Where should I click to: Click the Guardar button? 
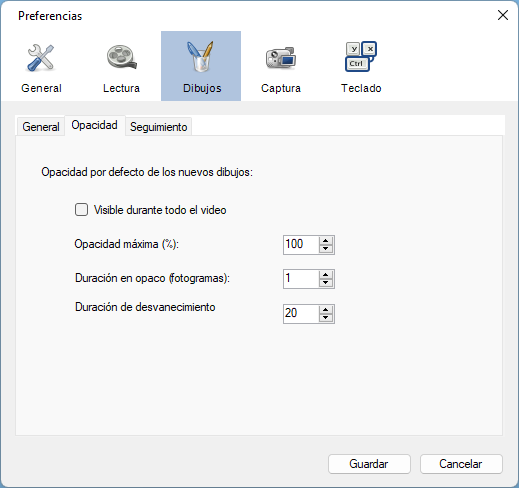(x=369, y=464)
